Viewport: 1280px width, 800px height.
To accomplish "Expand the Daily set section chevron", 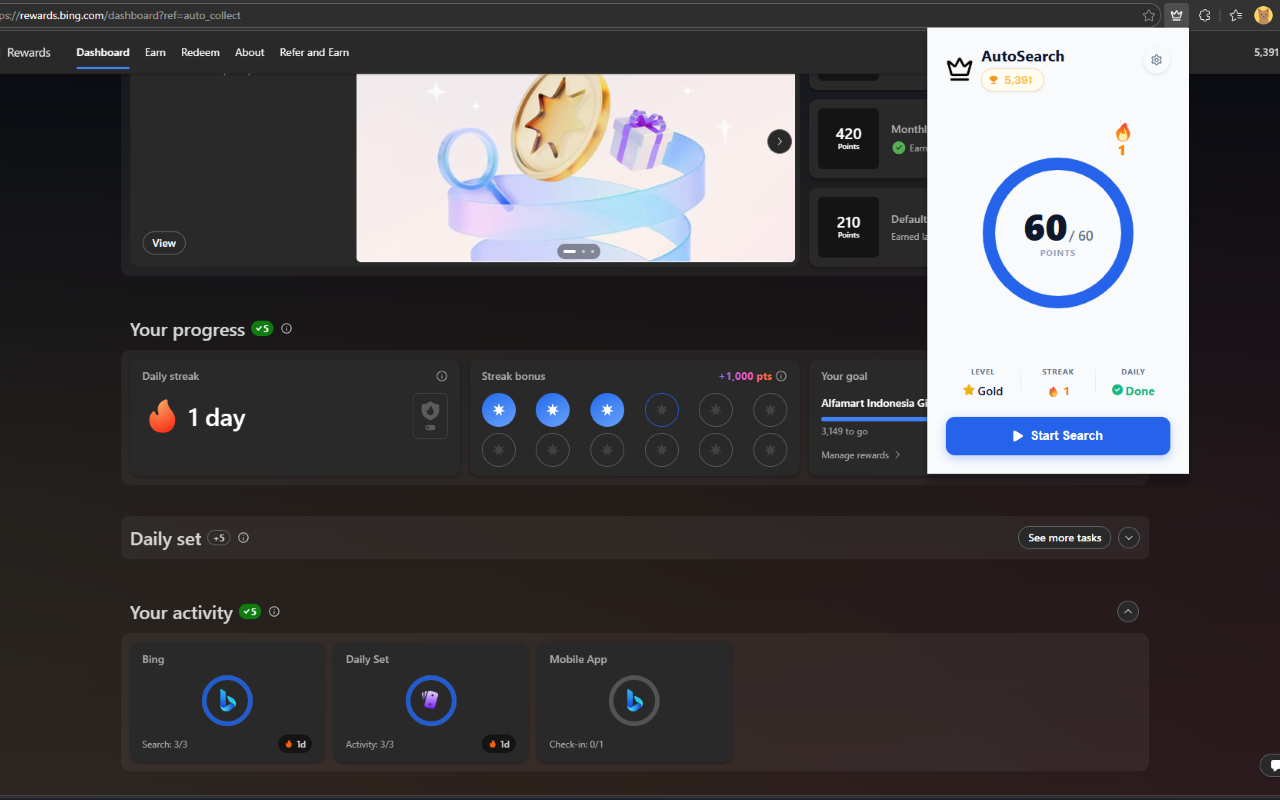I will [1129, 538].
